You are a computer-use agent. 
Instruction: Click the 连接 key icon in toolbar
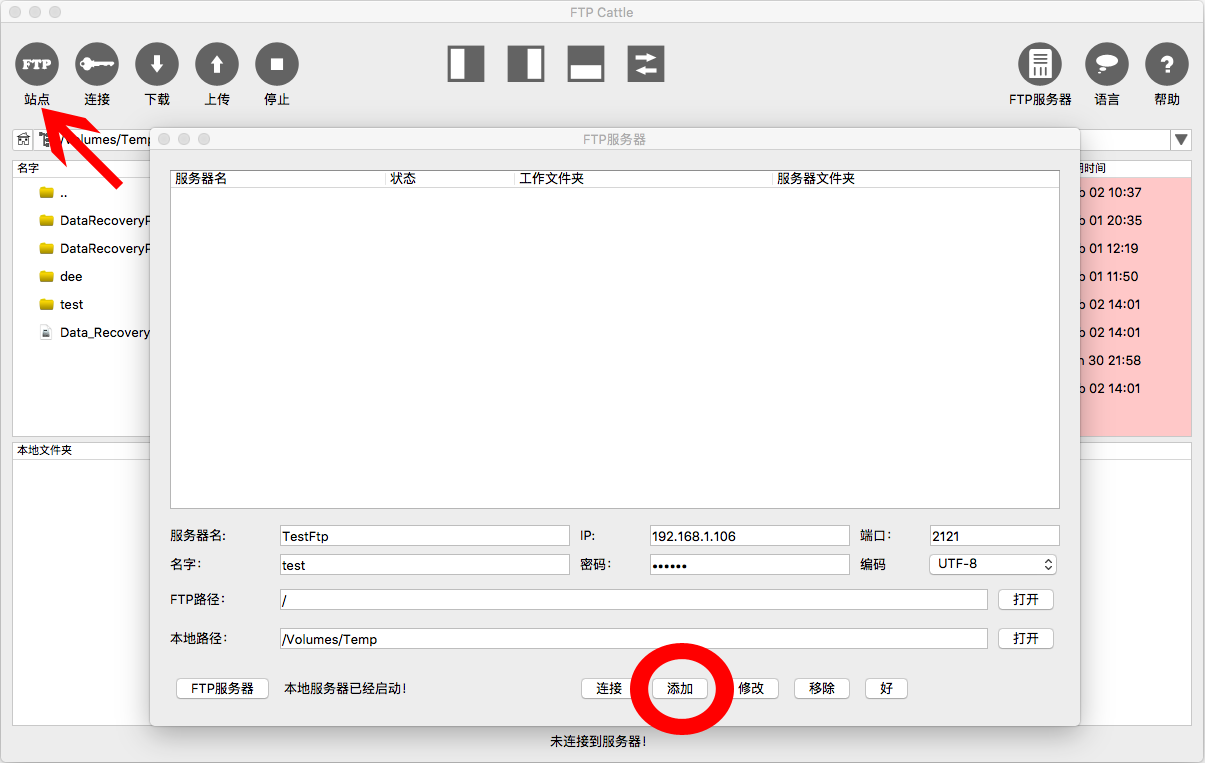tap(97, 64)
